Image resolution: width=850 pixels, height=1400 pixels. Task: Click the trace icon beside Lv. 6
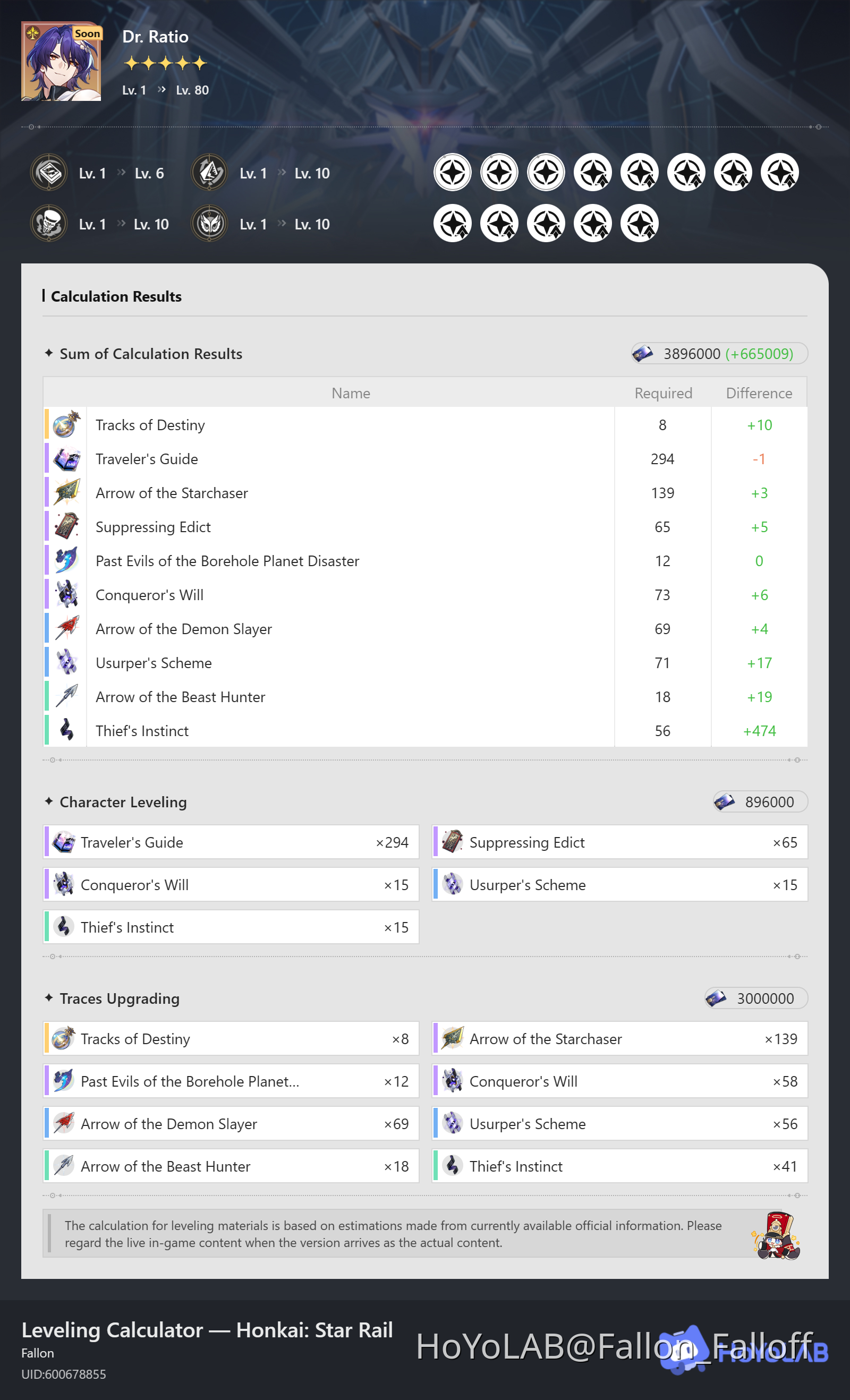pyautogui.click(x=49, y=173)
